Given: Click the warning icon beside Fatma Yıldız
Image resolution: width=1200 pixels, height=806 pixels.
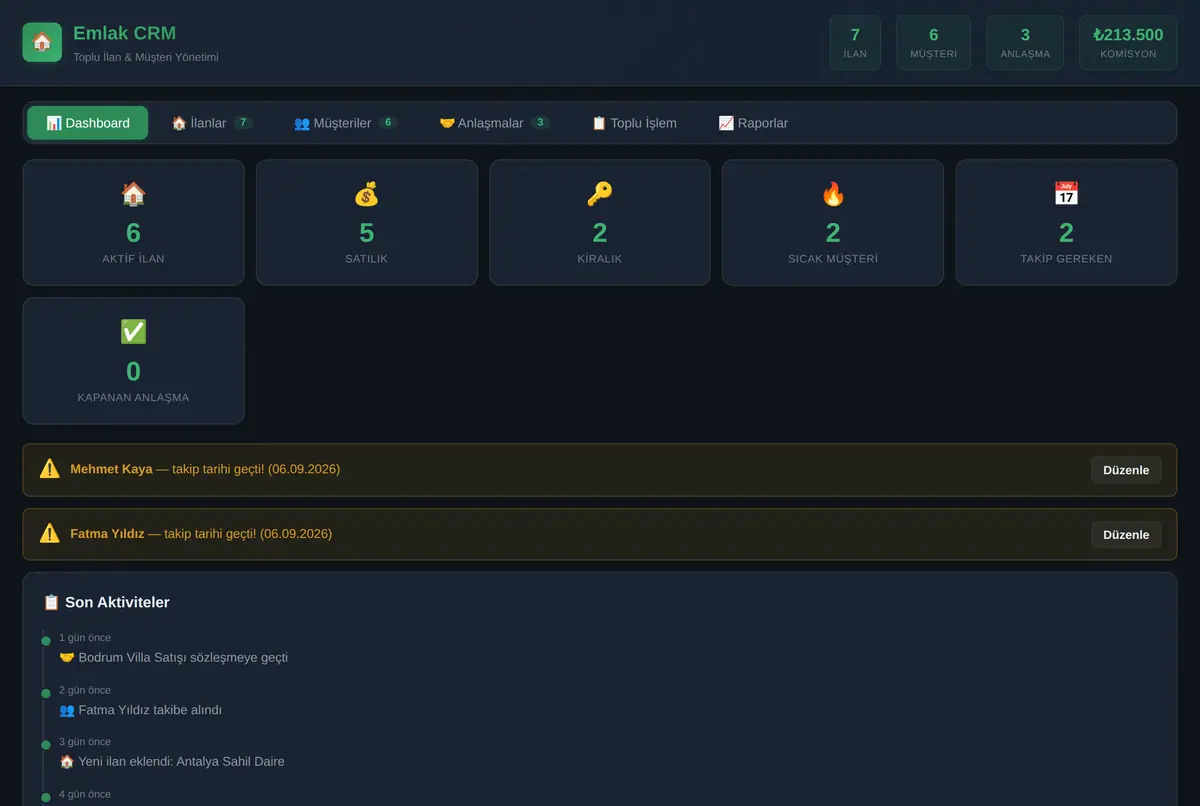Looking at the screenshot, I should [x=50, y=533].
